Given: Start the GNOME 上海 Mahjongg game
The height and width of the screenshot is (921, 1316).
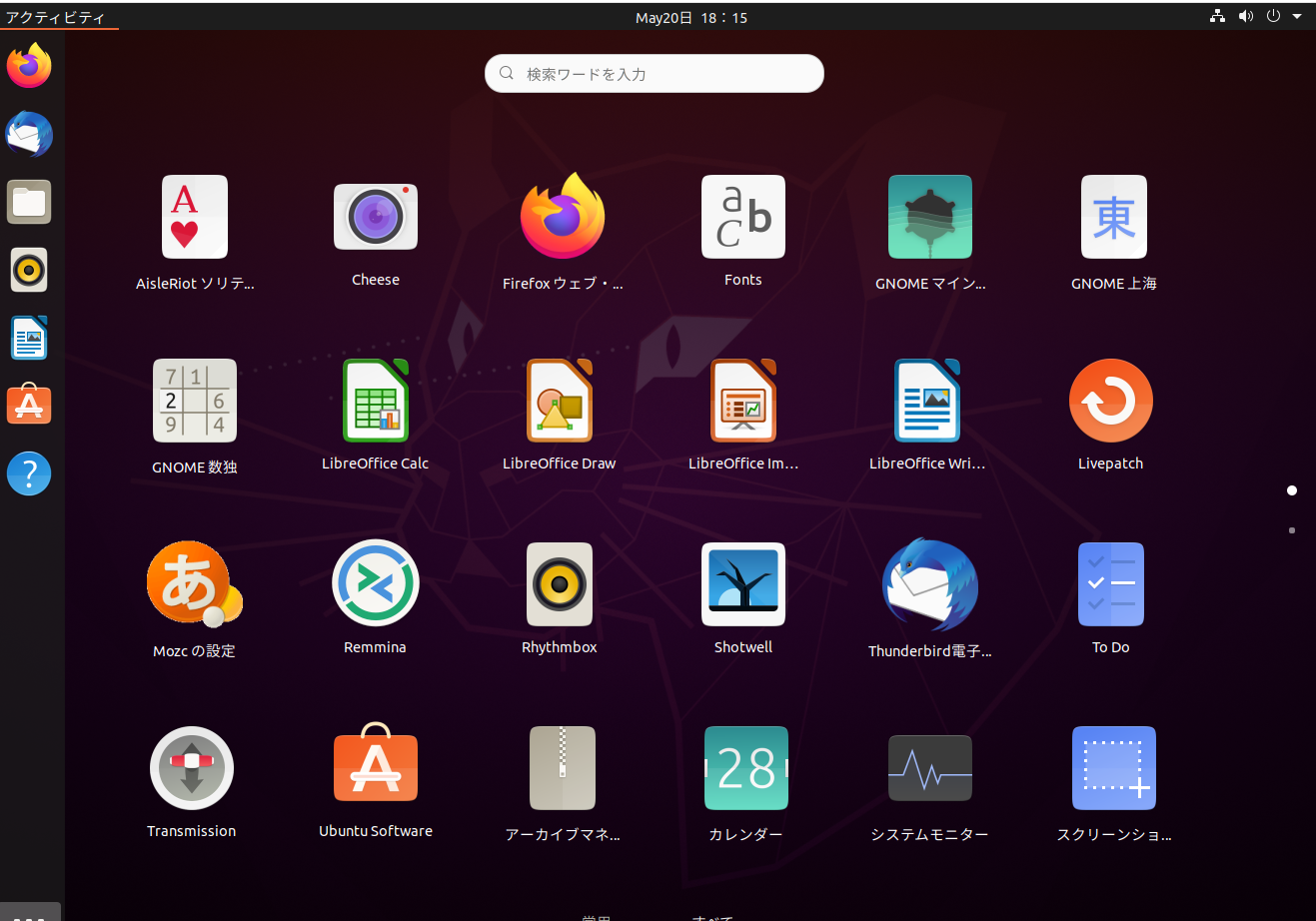Looking at the screenshot, I should [x=1114, y=217].
